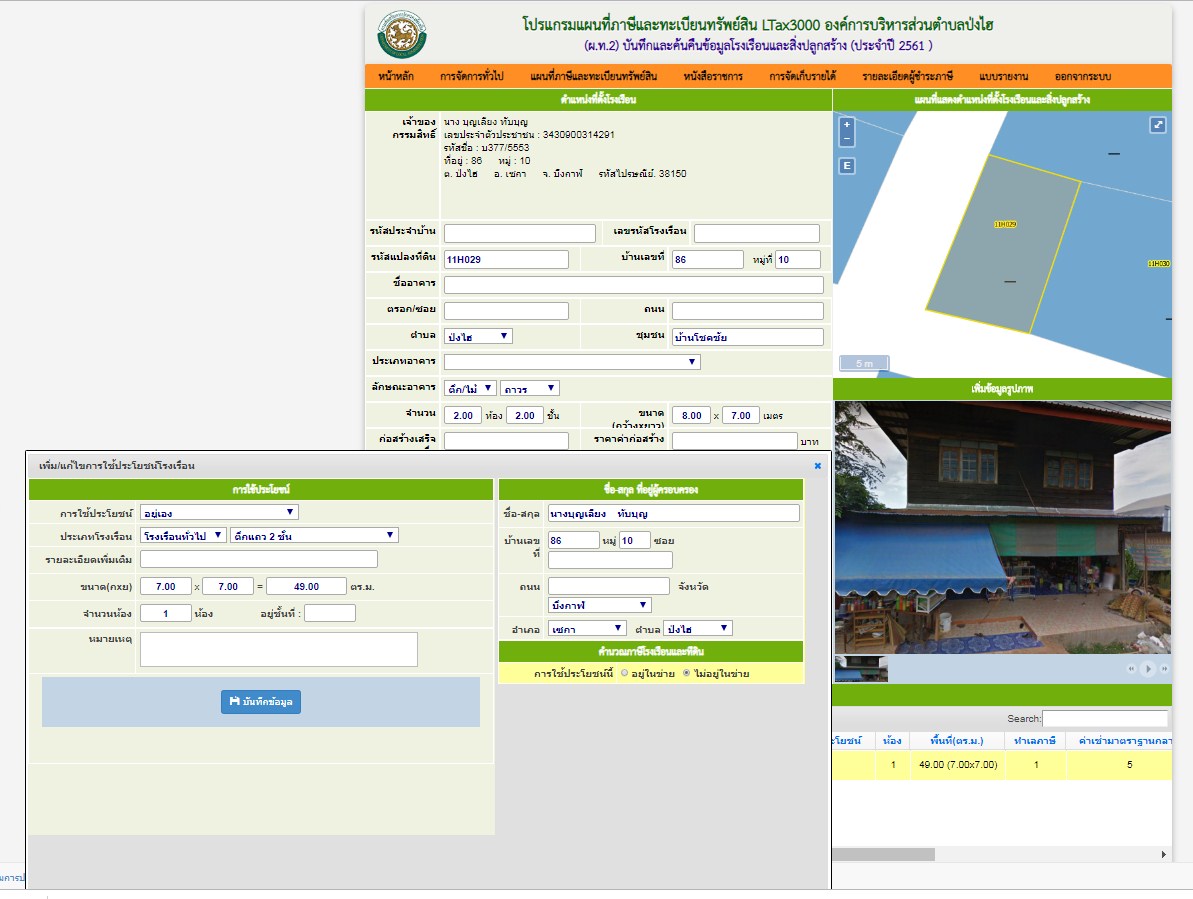Screen dimensions: 1193x899
Task: Sort table by ห้อง column
Action: pos(892,741)
